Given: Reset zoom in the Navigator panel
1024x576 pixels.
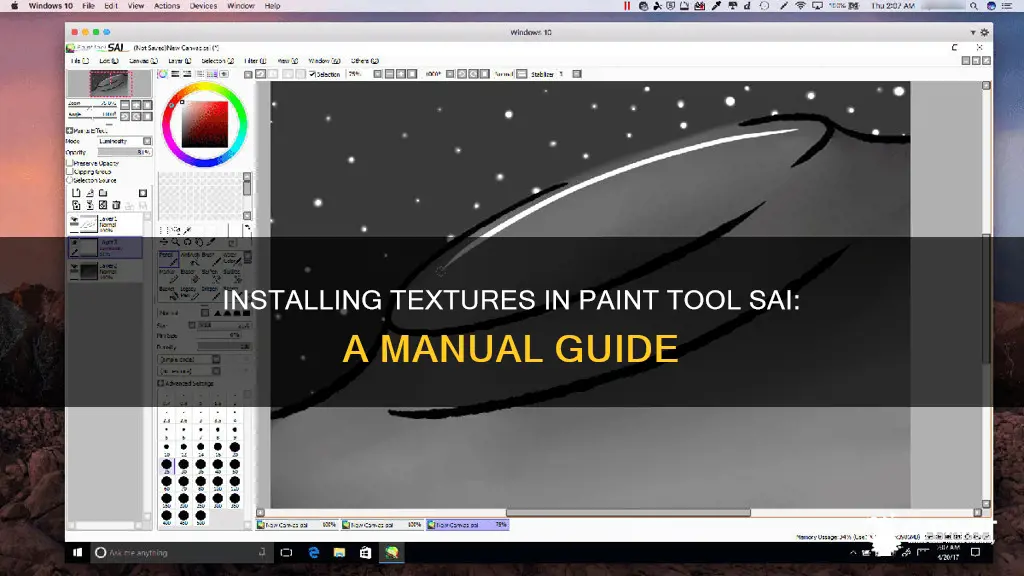Looking at the screenshot, I should coord(148,104).
